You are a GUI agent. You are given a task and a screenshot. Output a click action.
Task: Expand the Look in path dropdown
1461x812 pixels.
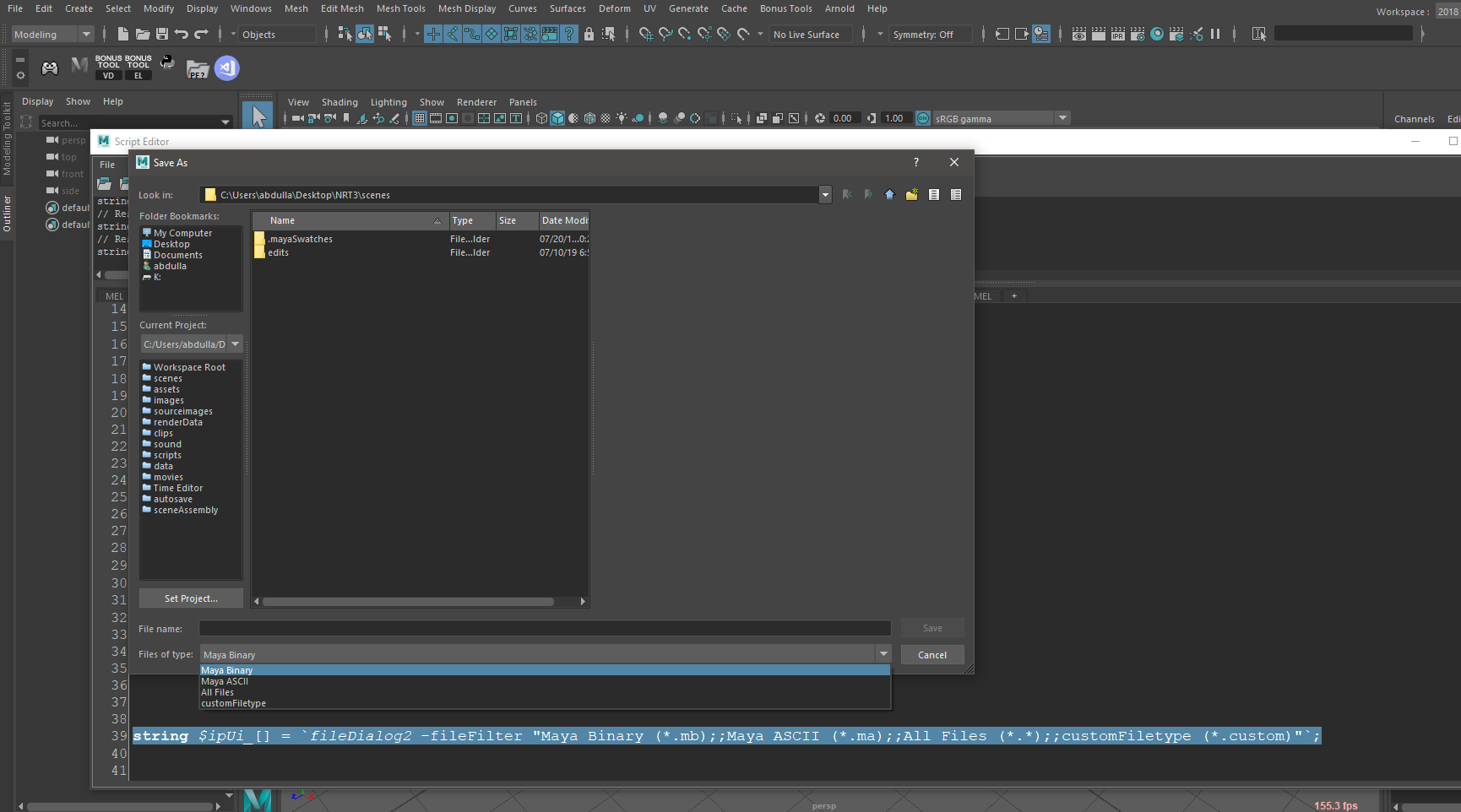(x=825, y=194)
